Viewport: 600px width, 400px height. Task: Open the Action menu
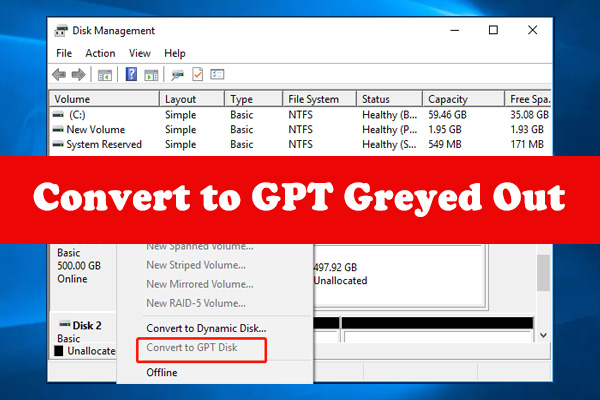(100, 53)
